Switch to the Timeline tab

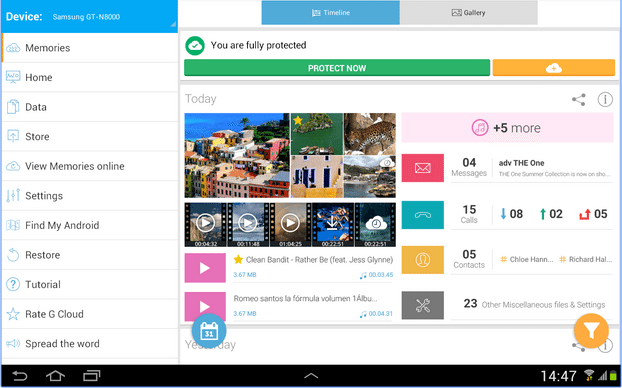330,13
